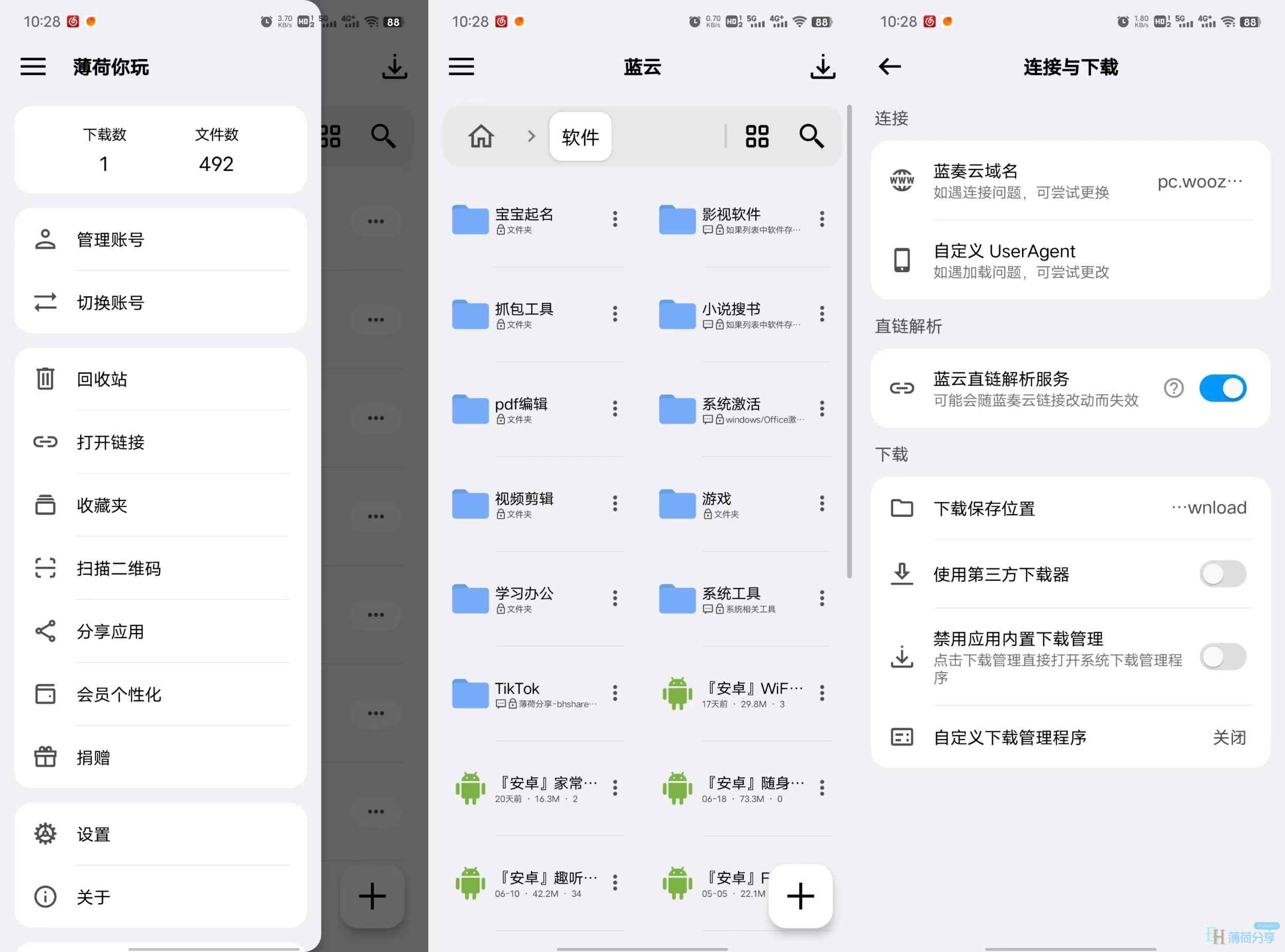The width and height of the screenshot is (1285, 952).
Task: Open more options for 宝宝起名
Action: 615,219
